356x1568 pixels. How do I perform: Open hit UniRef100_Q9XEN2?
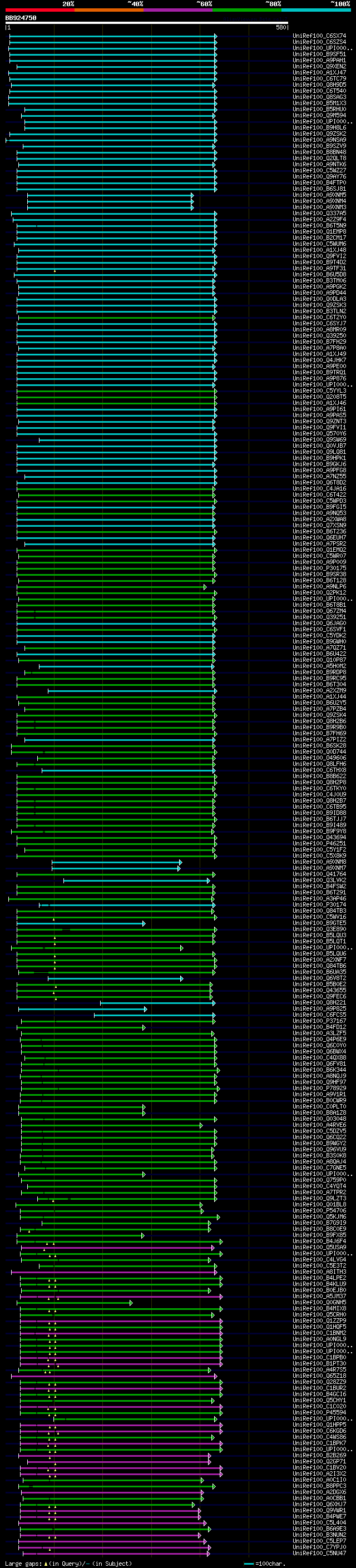pos(319,66)
